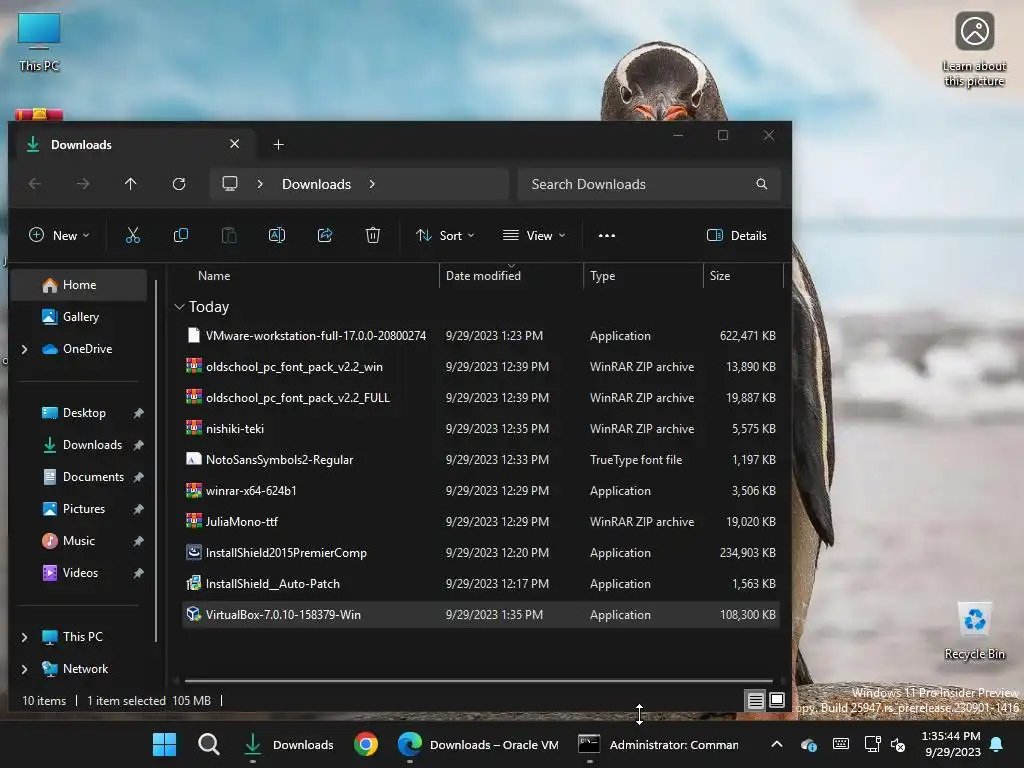Unpin Downloads from Quick access

[138, 445]
